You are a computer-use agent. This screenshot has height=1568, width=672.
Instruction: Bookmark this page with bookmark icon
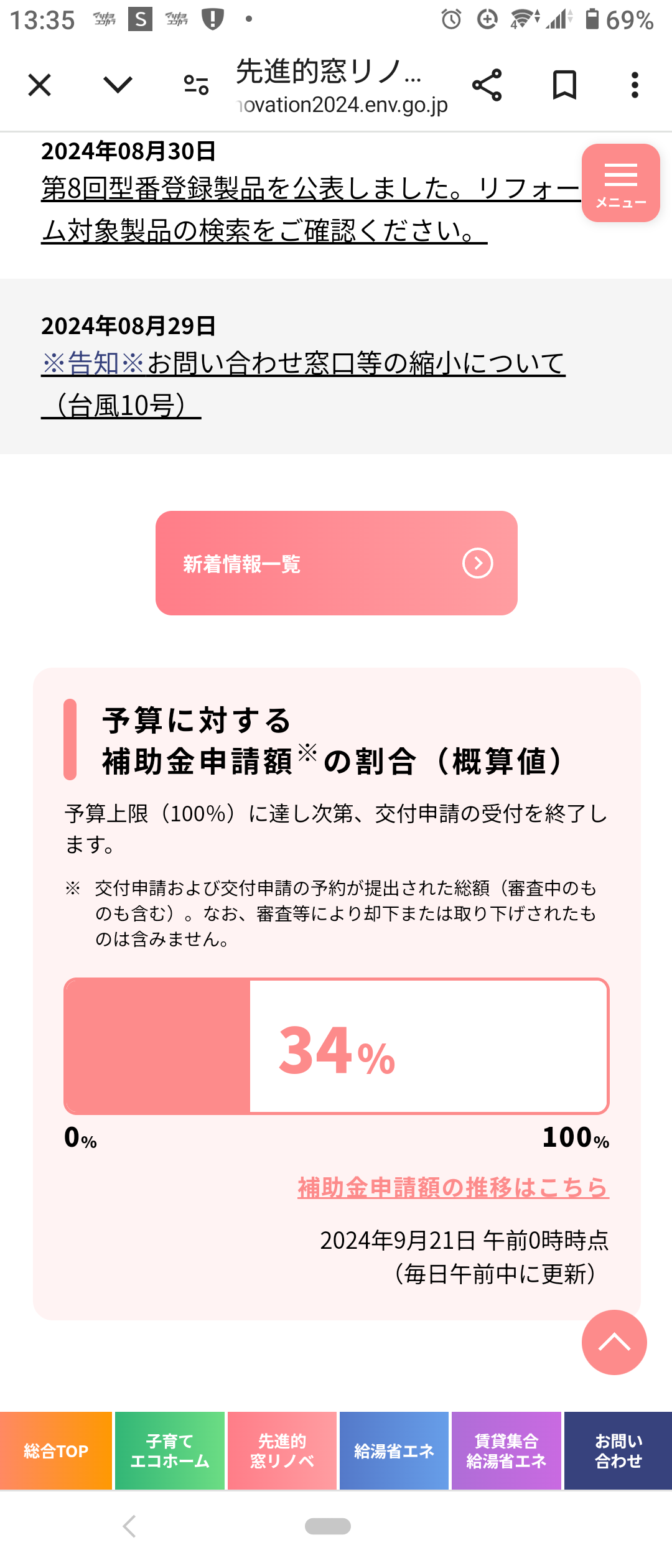point(564,85)
